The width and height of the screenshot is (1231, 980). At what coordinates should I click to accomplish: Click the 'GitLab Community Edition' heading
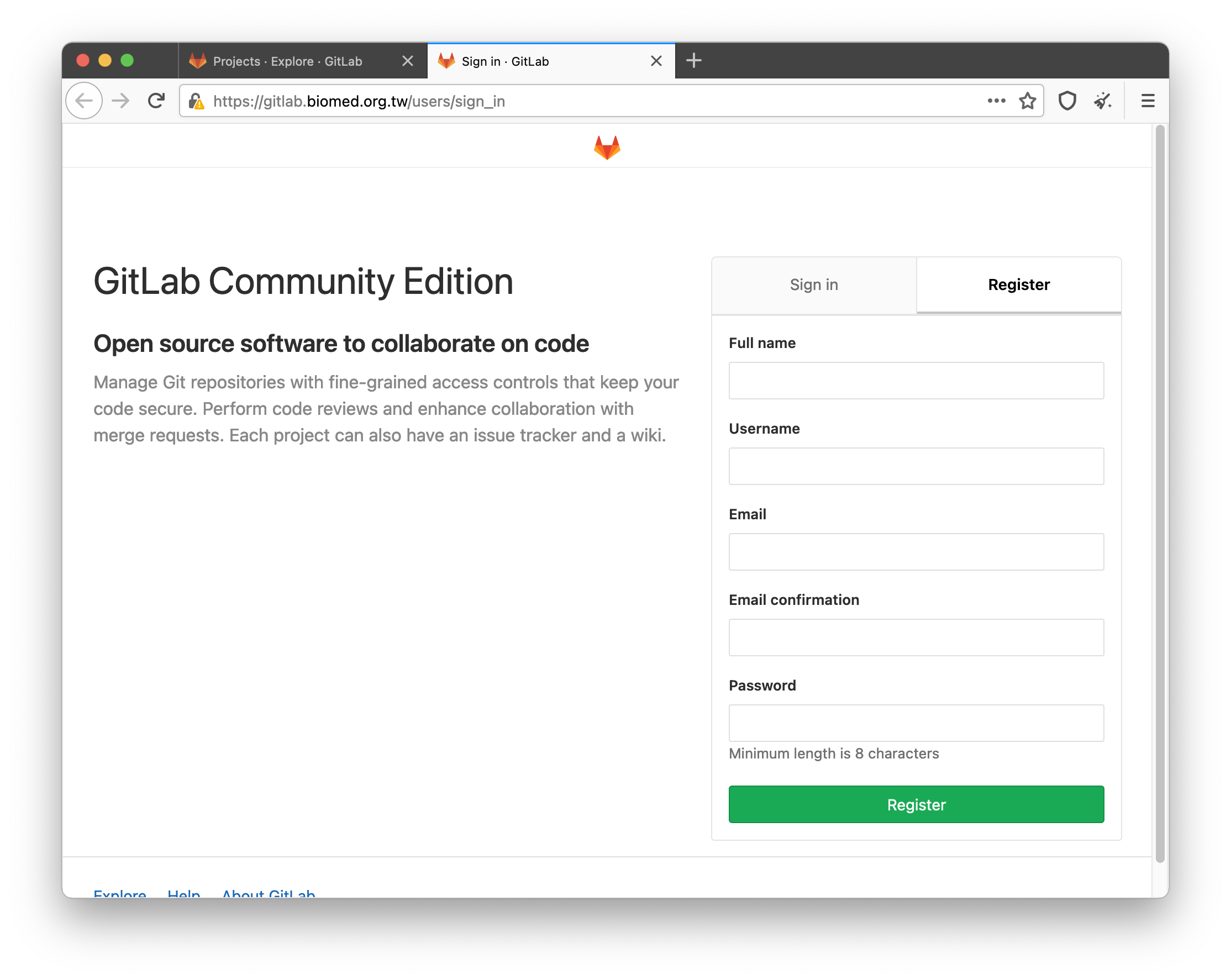pos(303,281)
